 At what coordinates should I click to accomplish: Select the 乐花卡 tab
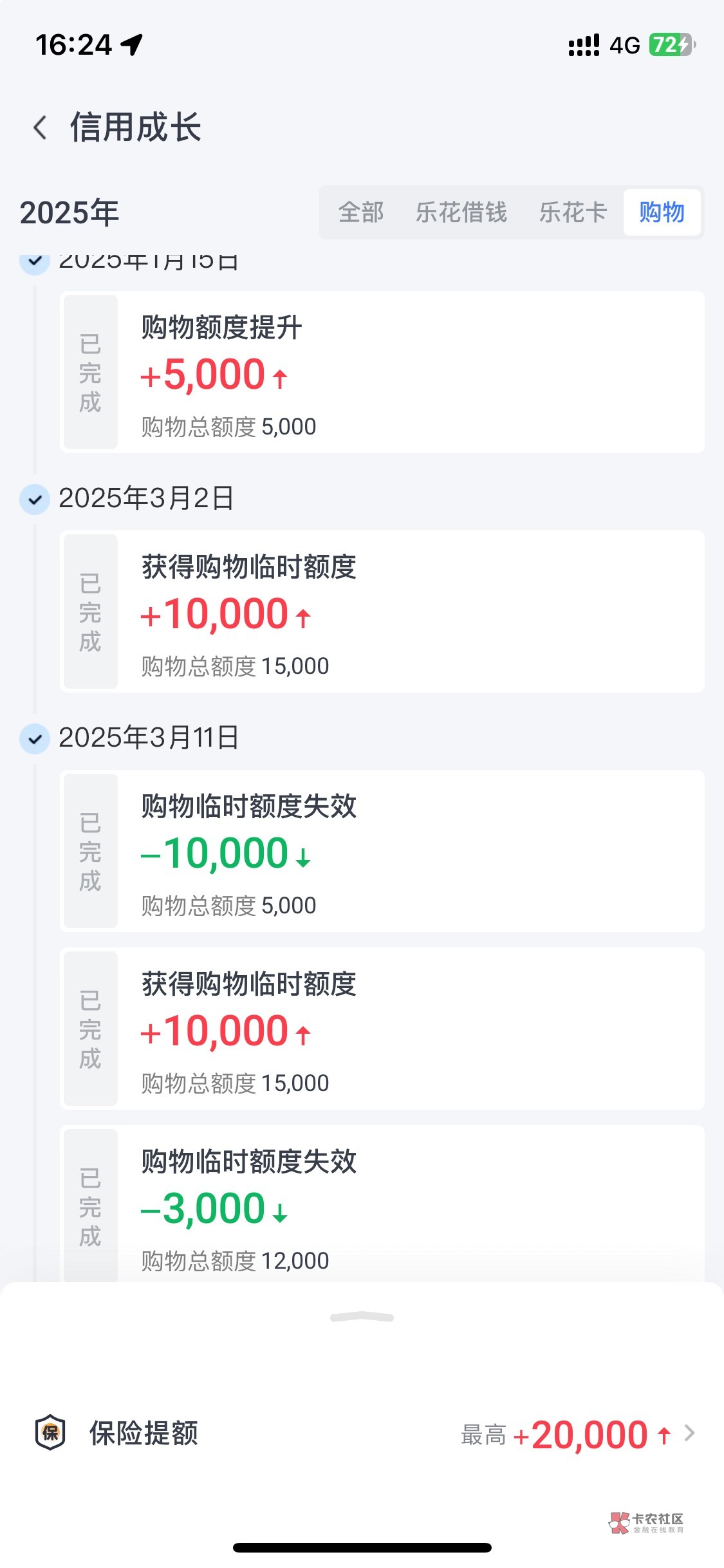click(573, 212)
